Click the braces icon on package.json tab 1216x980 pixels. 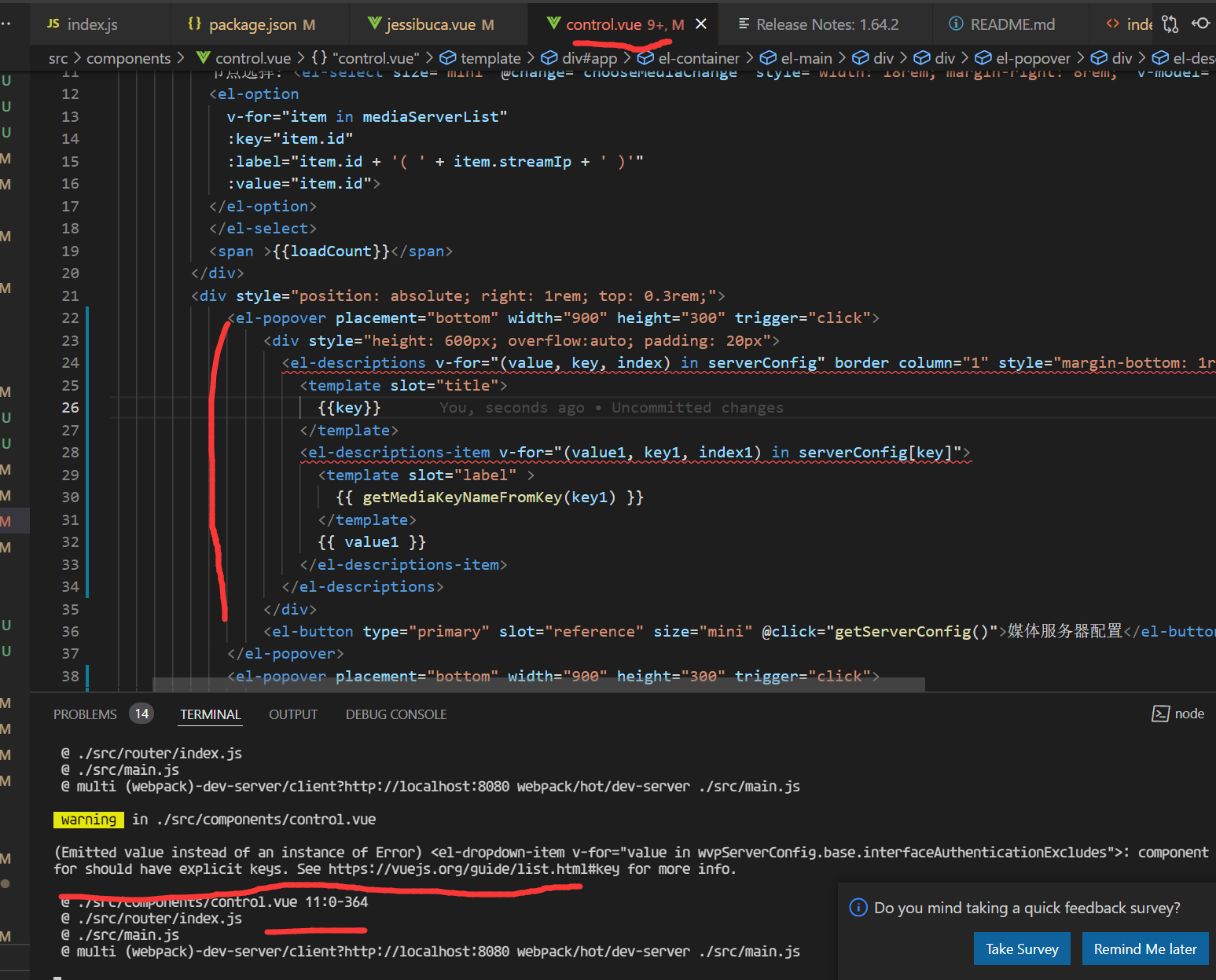194,24
